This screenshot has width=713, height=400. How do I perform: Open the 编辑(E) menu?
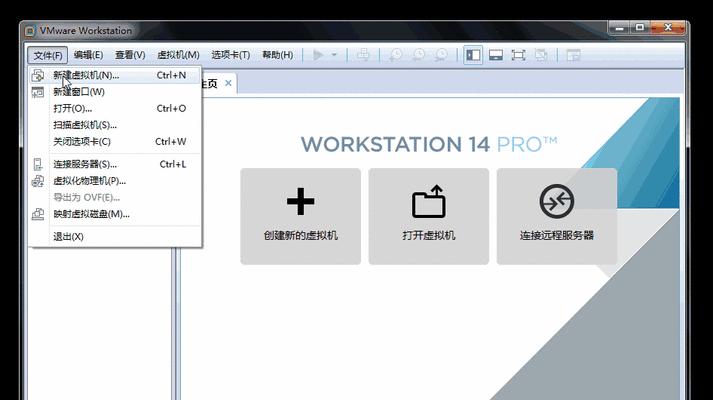pos(89,55)
